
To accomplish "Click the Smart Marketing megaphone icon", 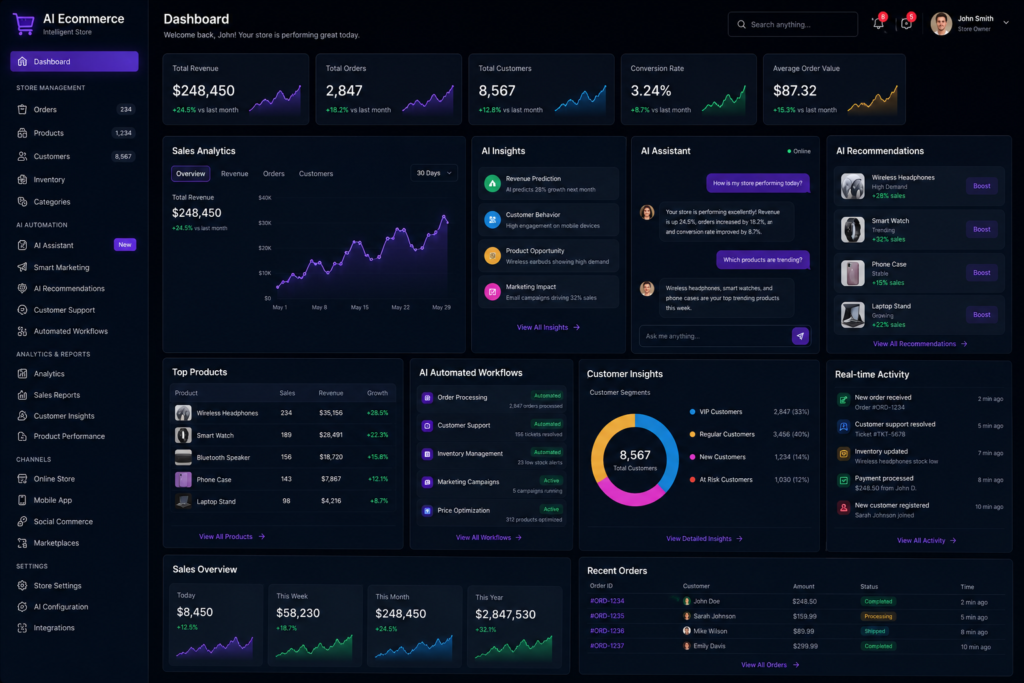I will pos(22,267).
